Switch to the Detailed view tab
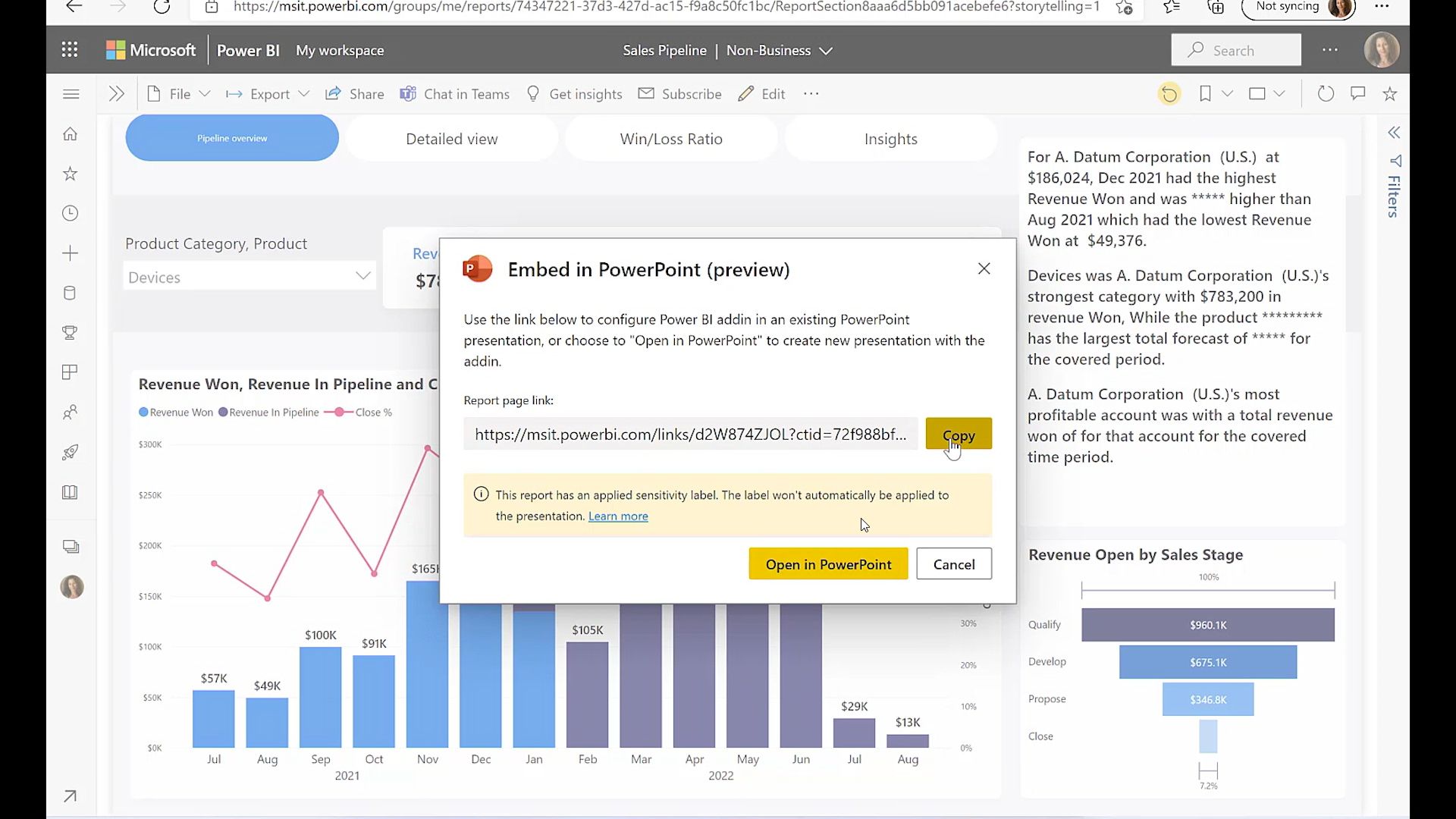 pos(452,139)
